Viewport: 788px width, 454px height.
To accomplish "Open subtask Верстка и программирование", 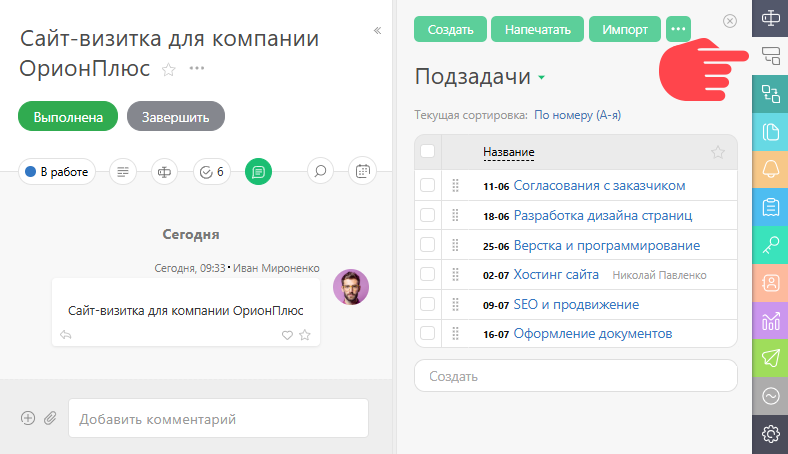I will 607,245.
